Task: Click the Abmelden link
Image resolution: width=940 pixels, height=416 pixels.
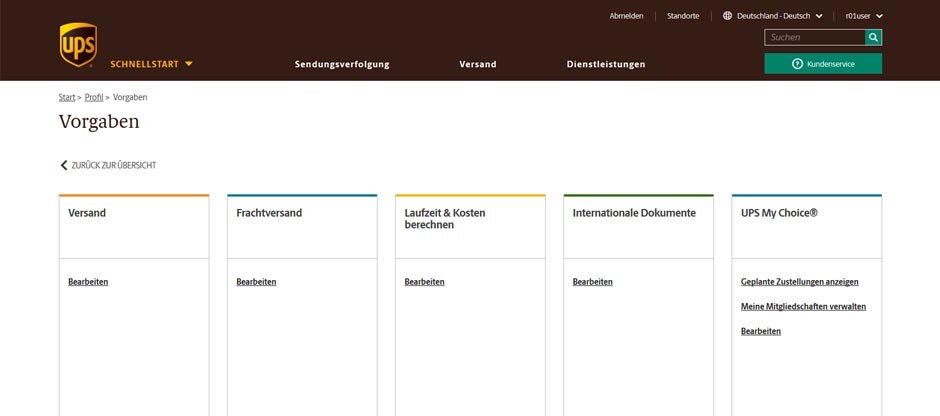Action: click(626, 16)
